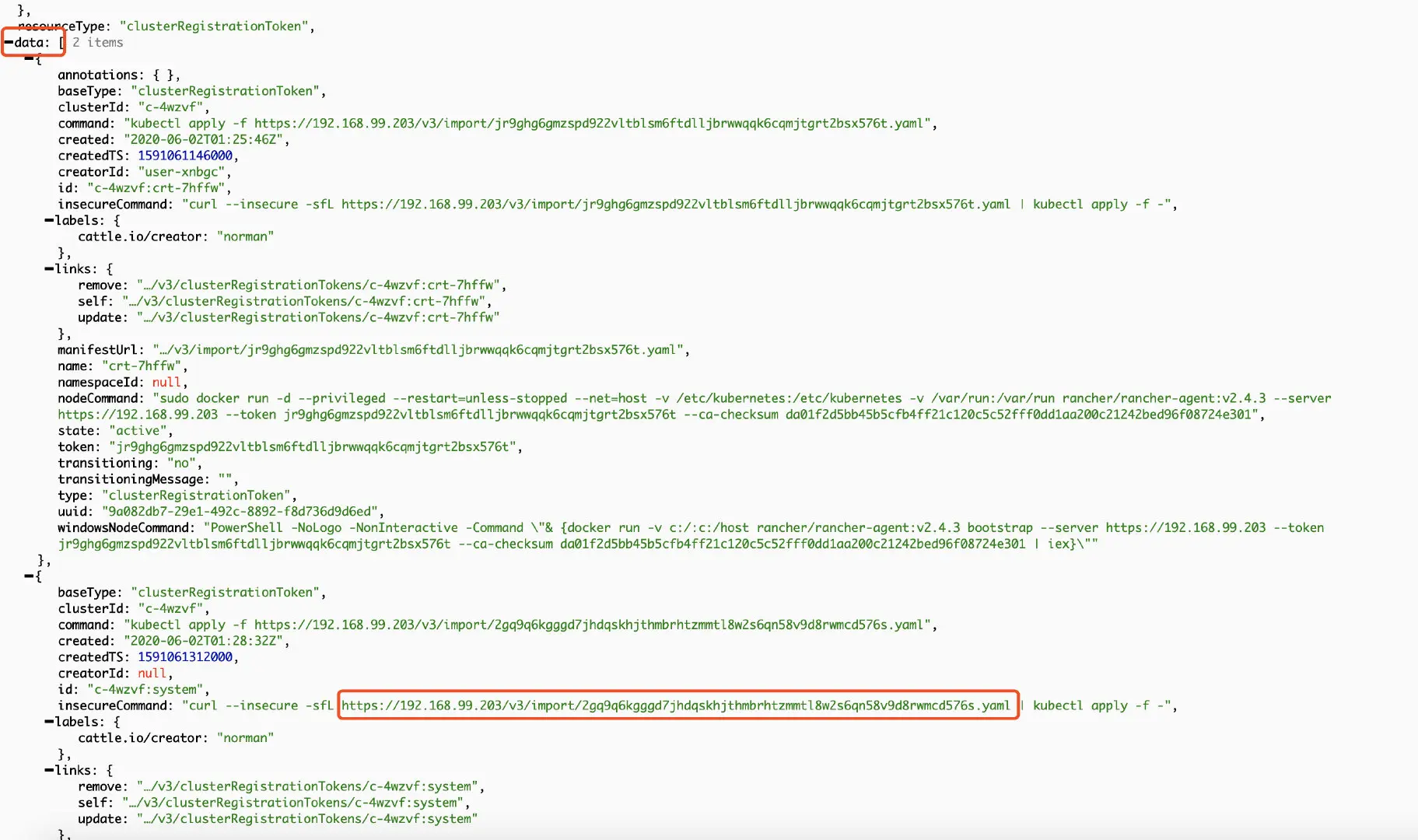This screenshot has width=1418, height=840.
Task: Open https://192.168.99.203 server URL in nodeCommand
Action: pos(138,415)
